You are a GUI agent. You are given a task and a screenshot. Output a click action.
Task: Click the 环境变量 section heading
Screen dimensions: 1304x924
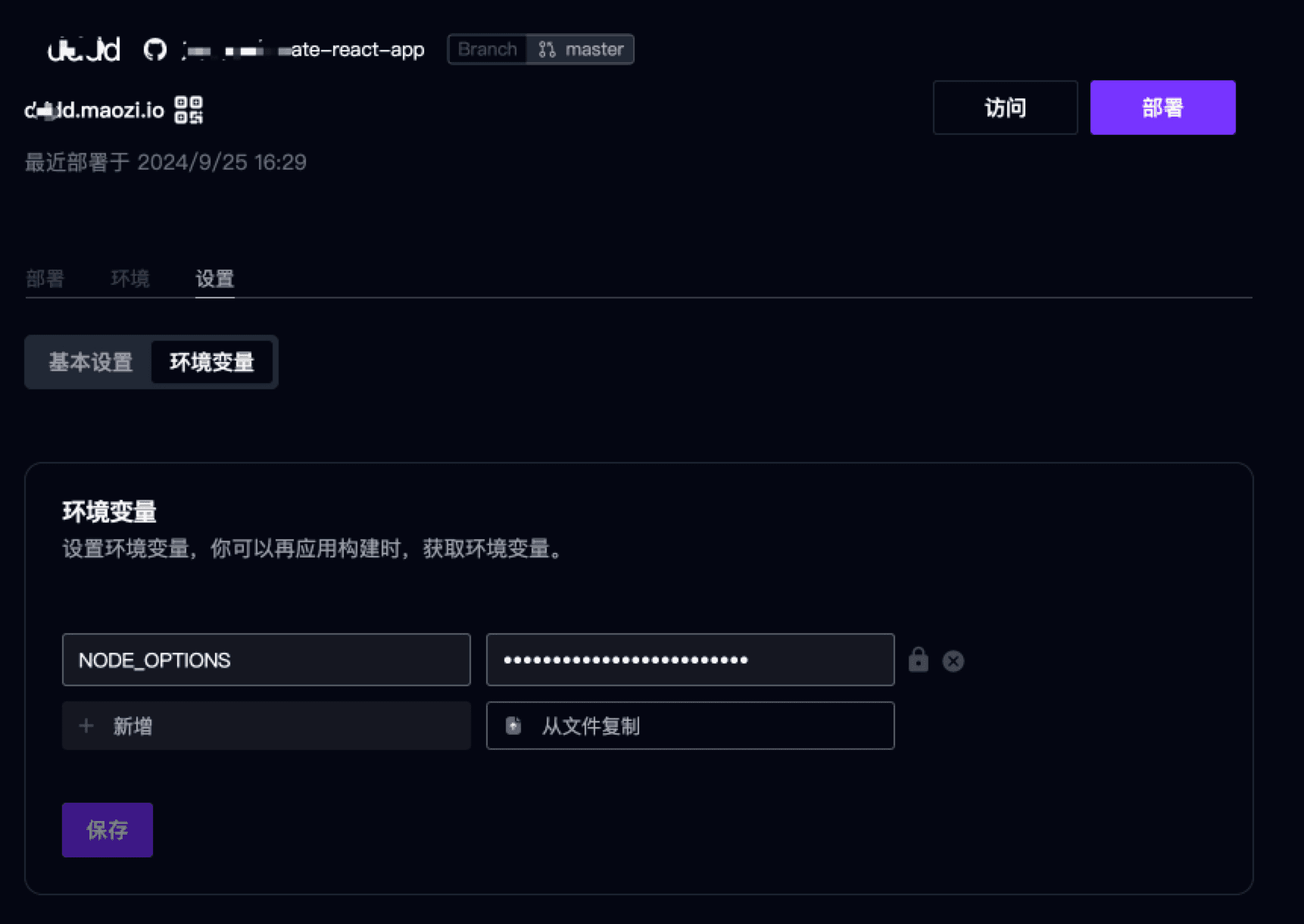[109, 512]
